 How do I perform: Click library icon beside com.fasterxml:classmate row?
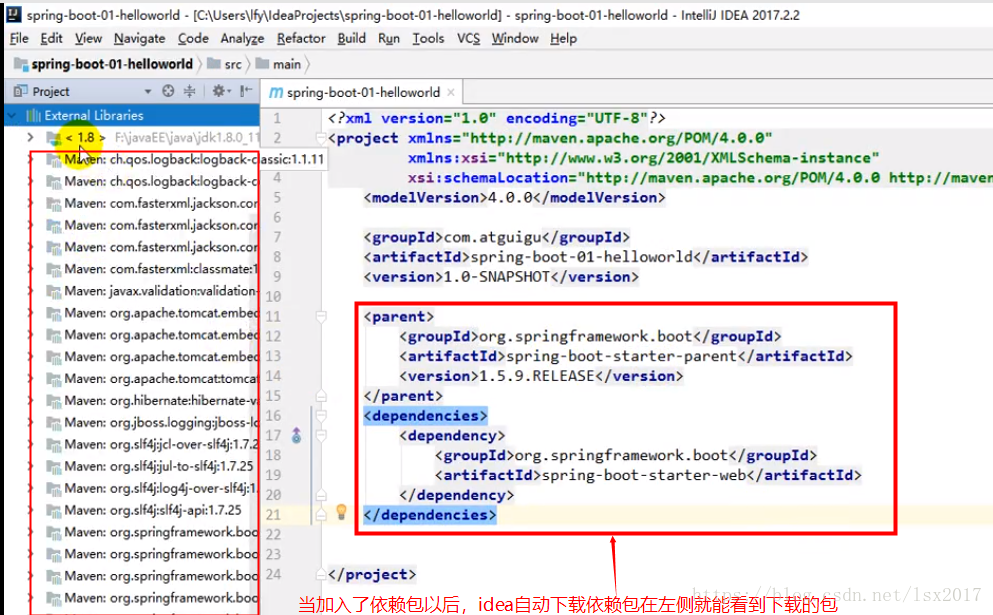pyautogui.click(x=54, y=269)
